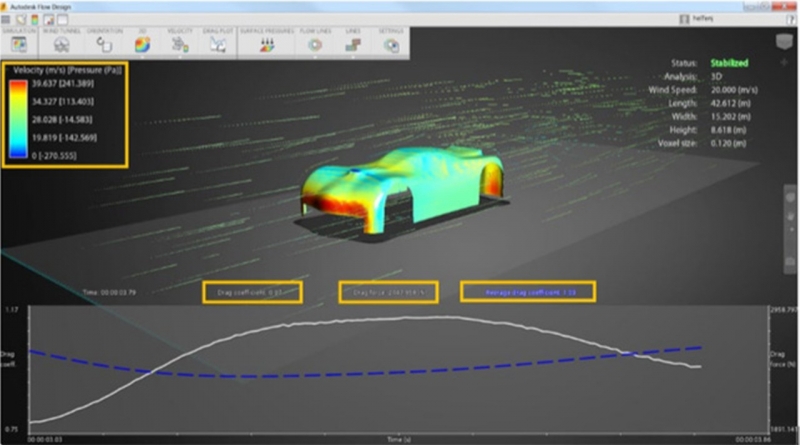Click the Simulation toolbar icon
Image resolution: width=800 pixels, height=445 pixels.
16,43
